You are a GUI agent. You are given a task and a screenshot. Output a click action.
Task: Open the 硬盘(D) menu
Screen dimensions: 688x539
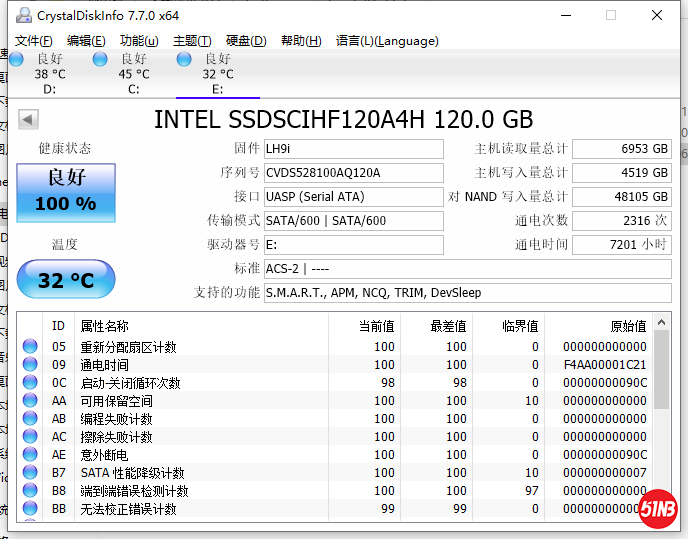pos(246,41)
